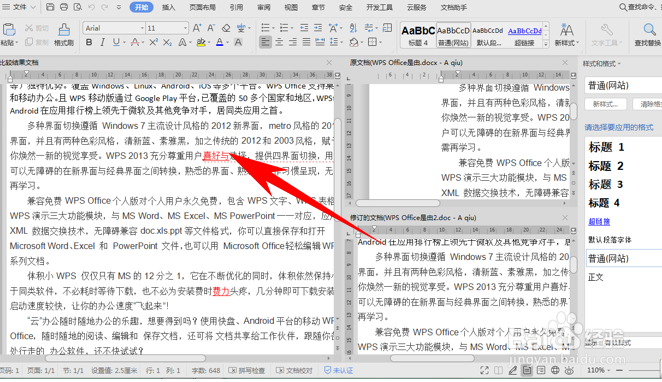Click the current style field 普通(网站) at top of pane

(623, 85)
